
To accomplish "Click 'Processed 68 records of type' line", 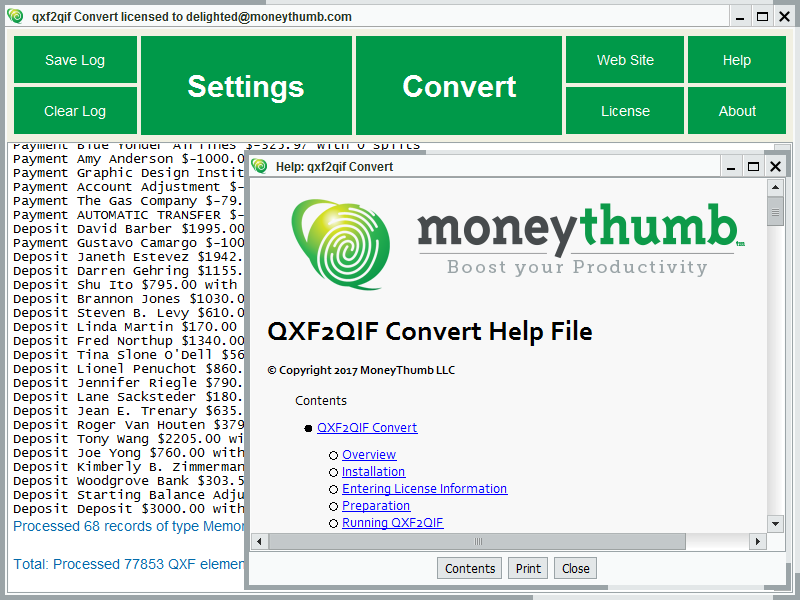I will pyautogui.click(x=129, y=526).
